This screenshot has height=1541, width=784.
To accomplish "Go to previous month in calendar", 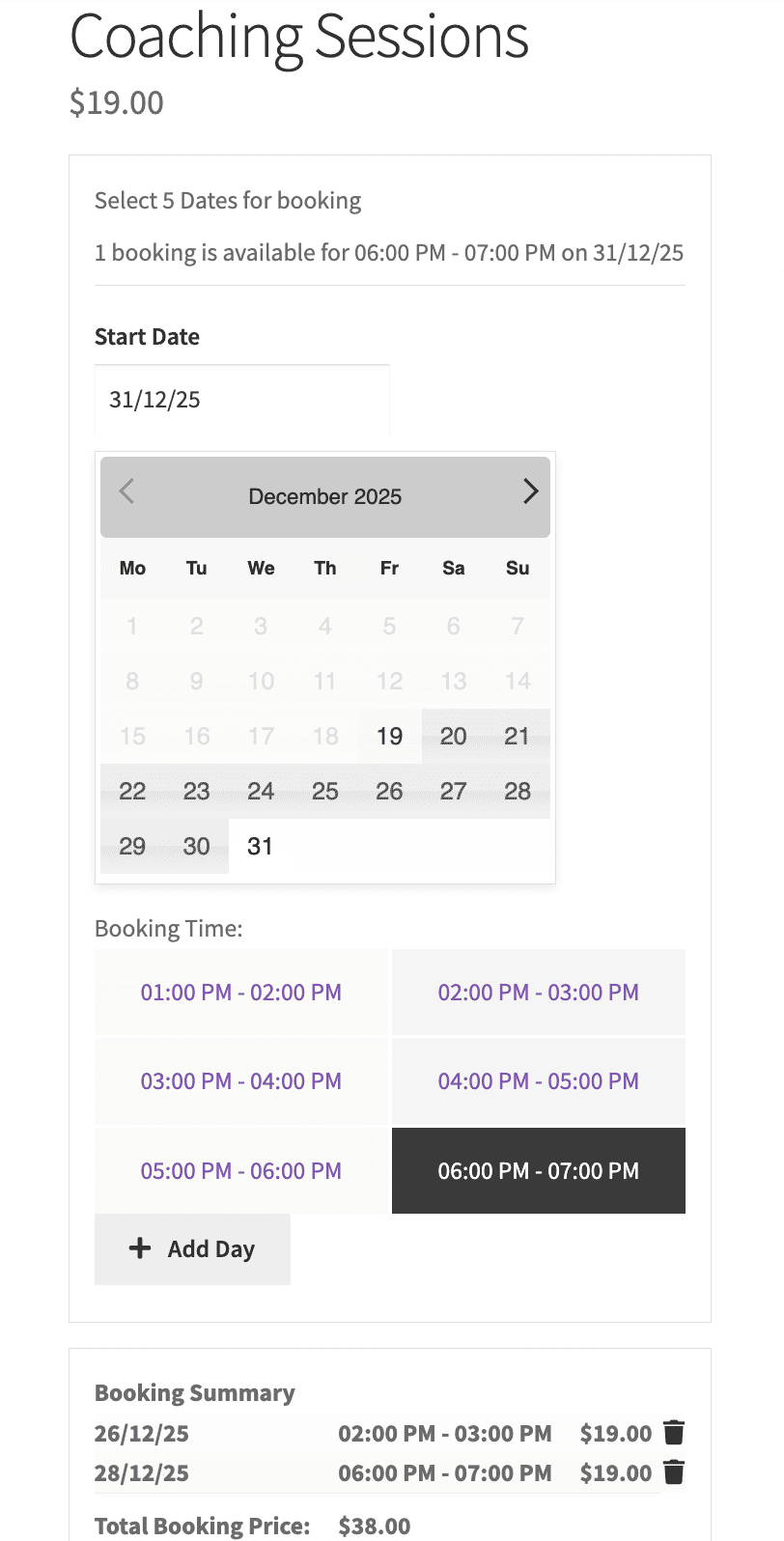I will 126,491.
